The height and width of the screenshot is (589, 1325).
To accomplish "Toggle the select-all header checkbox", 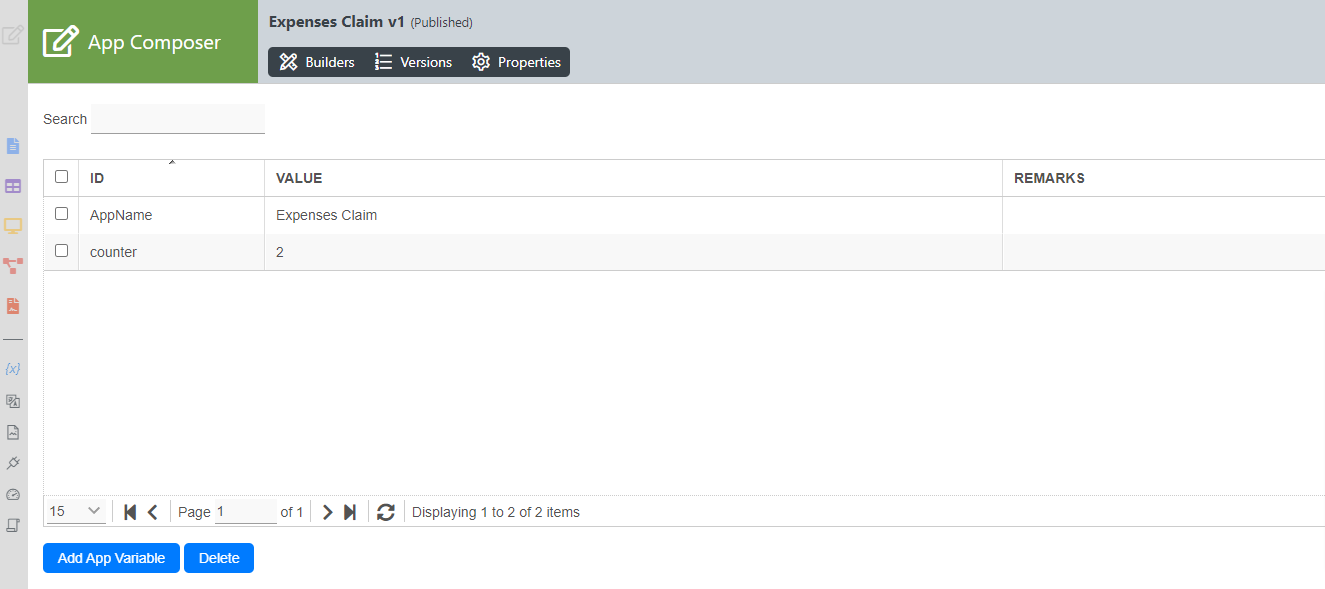I will point(62,177).
